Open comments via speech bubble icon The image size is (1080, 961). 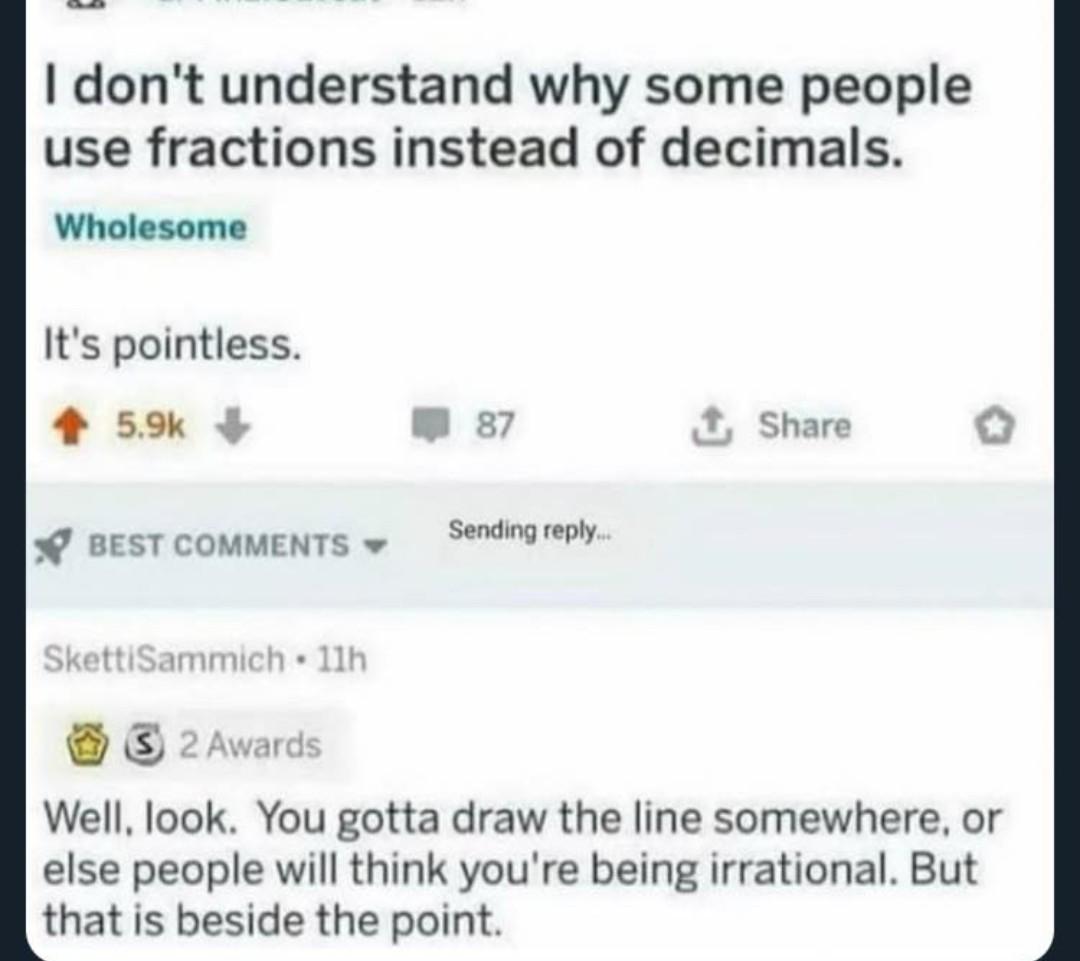434,426
